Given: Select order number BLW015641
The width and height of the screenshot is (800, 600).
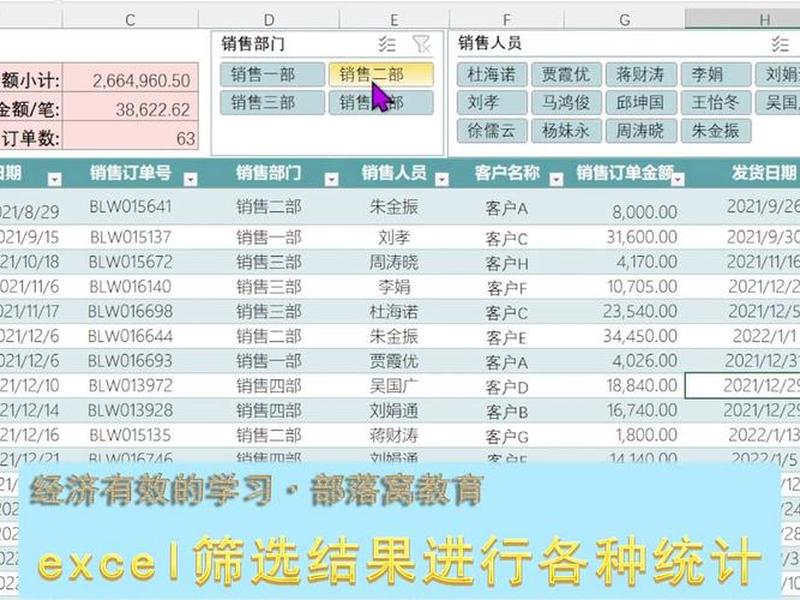Looking at the screenshot, I should (x=130, y=207).
